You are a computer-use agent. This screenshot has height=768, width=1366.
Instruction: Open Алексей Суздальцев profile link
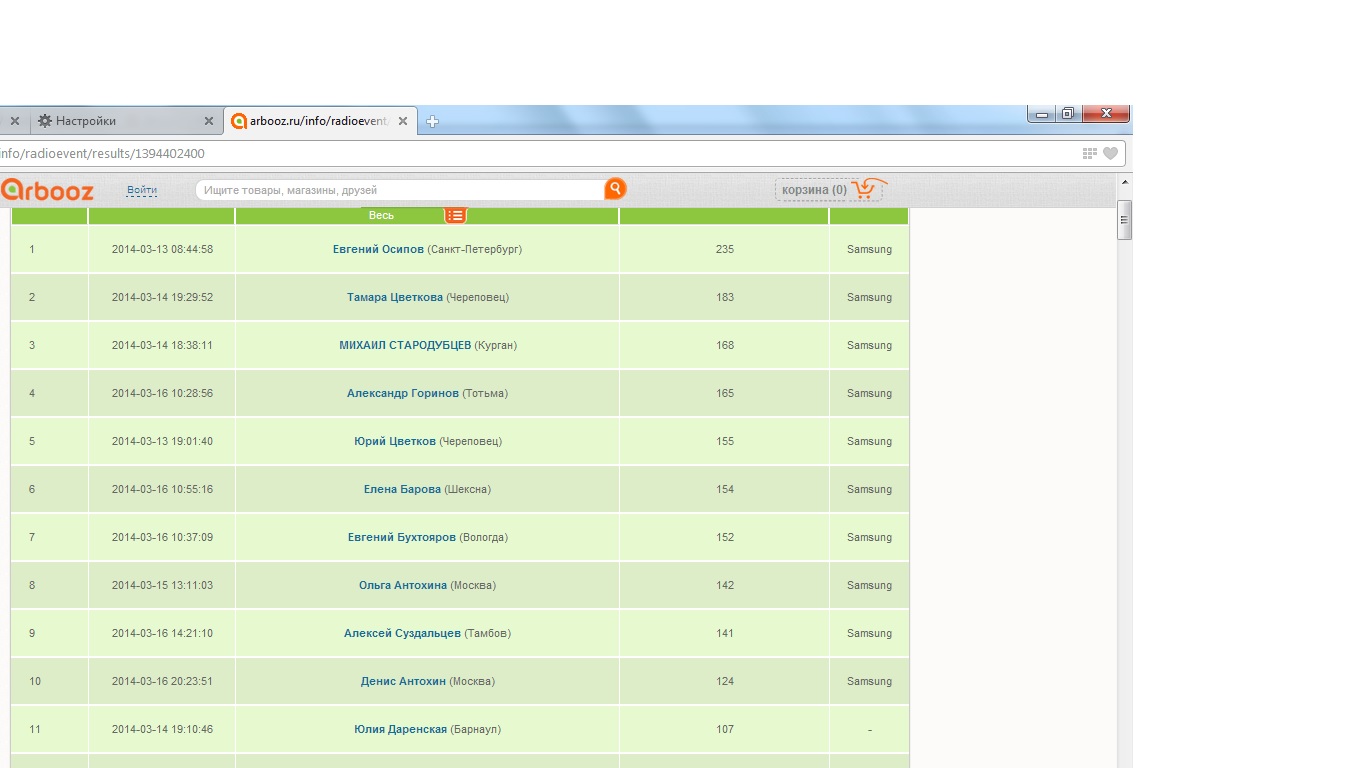point(402,633)
